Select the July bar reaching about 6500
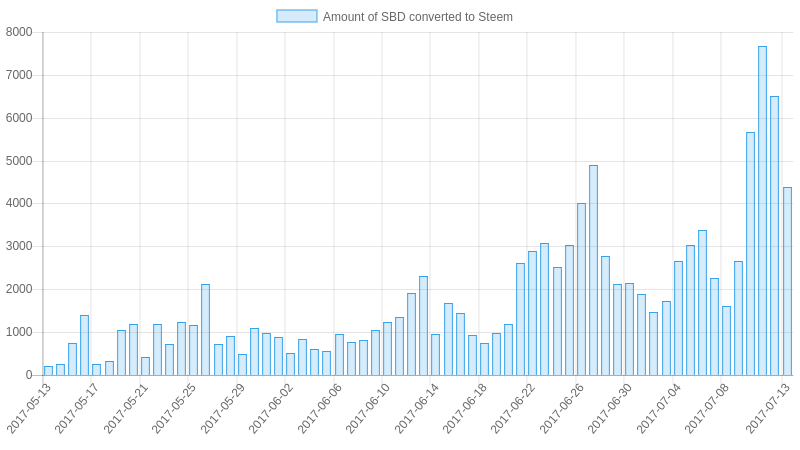Screen dimensions: 800x450 774,236
